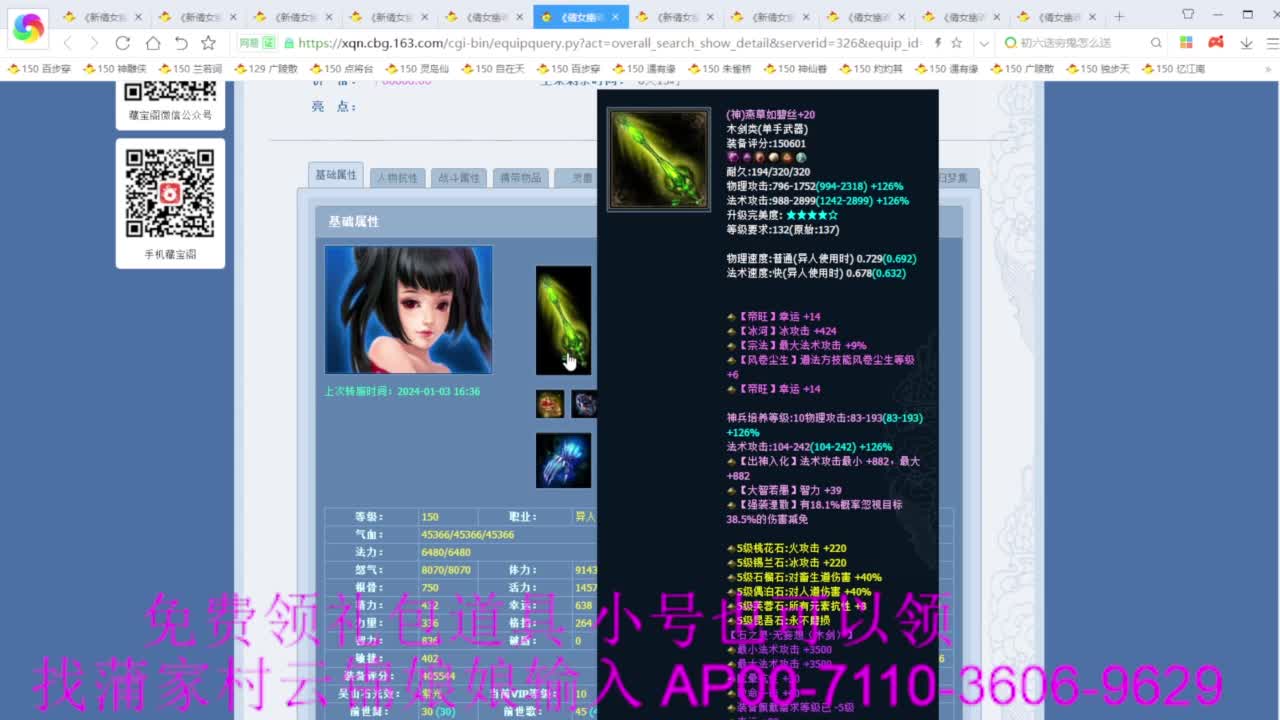1280x720 pixels.
Task: Bookmark this page via the star icon
Action: [x=208, y=44]
